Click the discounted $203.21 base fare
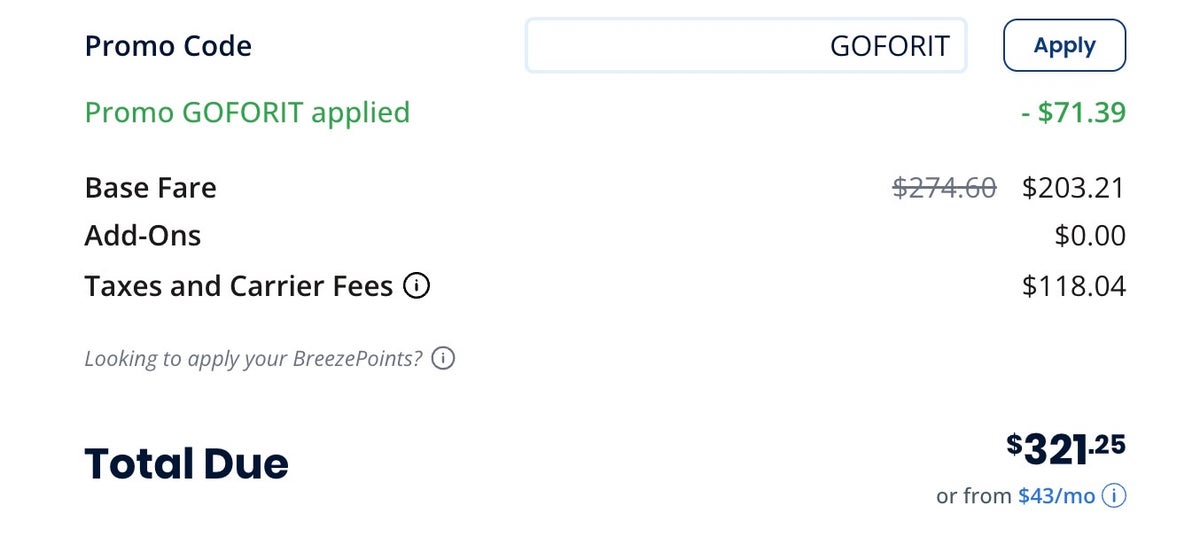The image size is (1200, 537). pyautogui.click(x=1073, y=188)
